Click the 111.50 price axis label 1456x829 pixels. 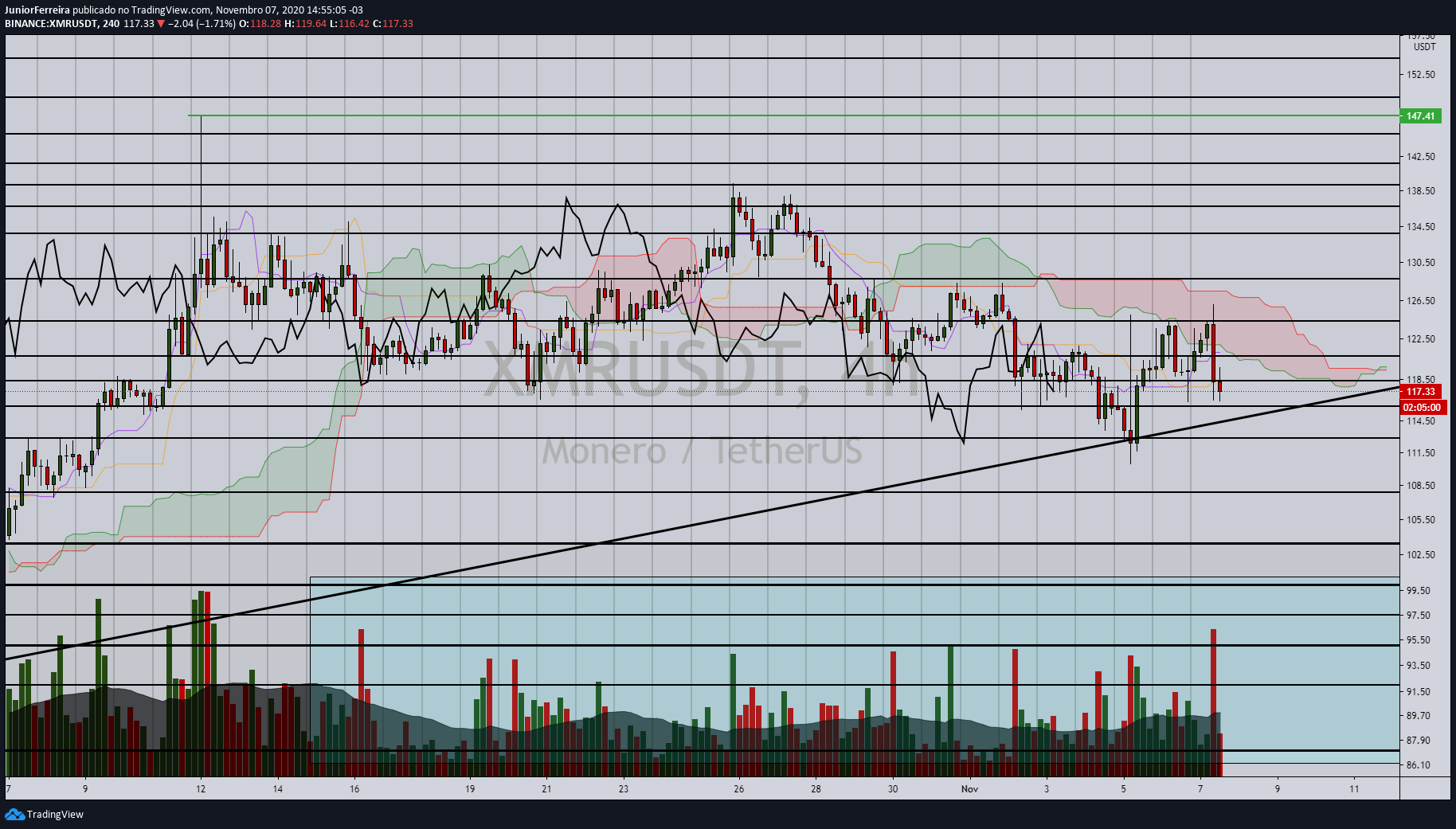pos(1421,453)
